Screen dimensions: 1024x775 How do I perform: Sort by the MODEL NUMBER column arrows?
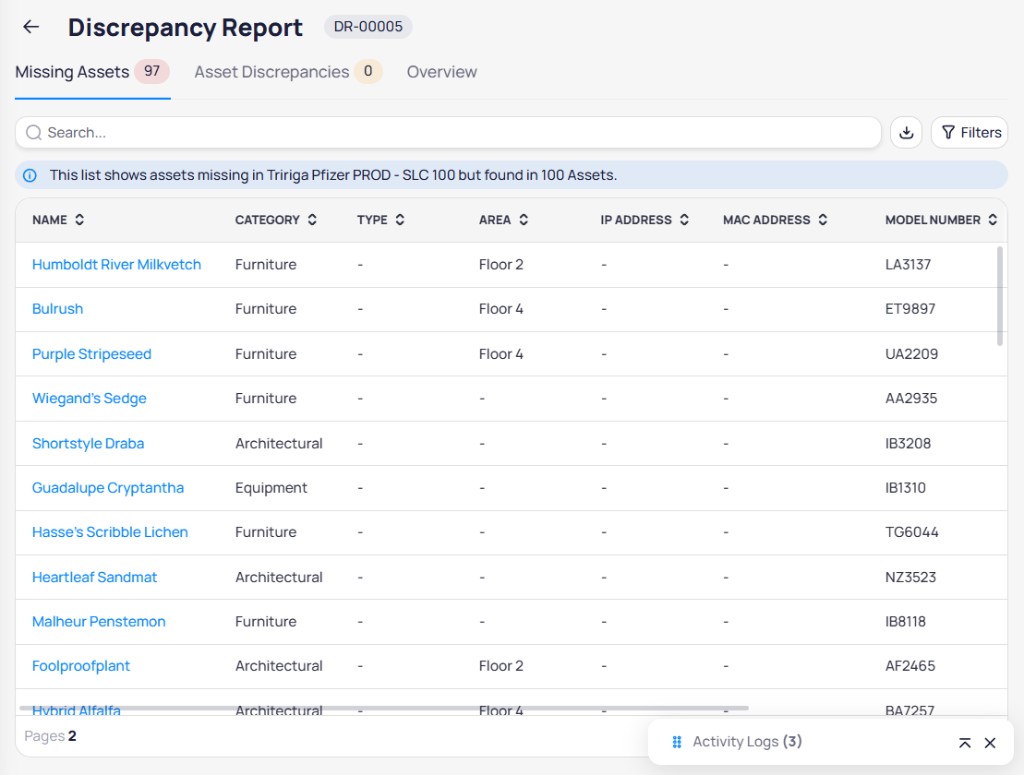click(x=992, y=219)
